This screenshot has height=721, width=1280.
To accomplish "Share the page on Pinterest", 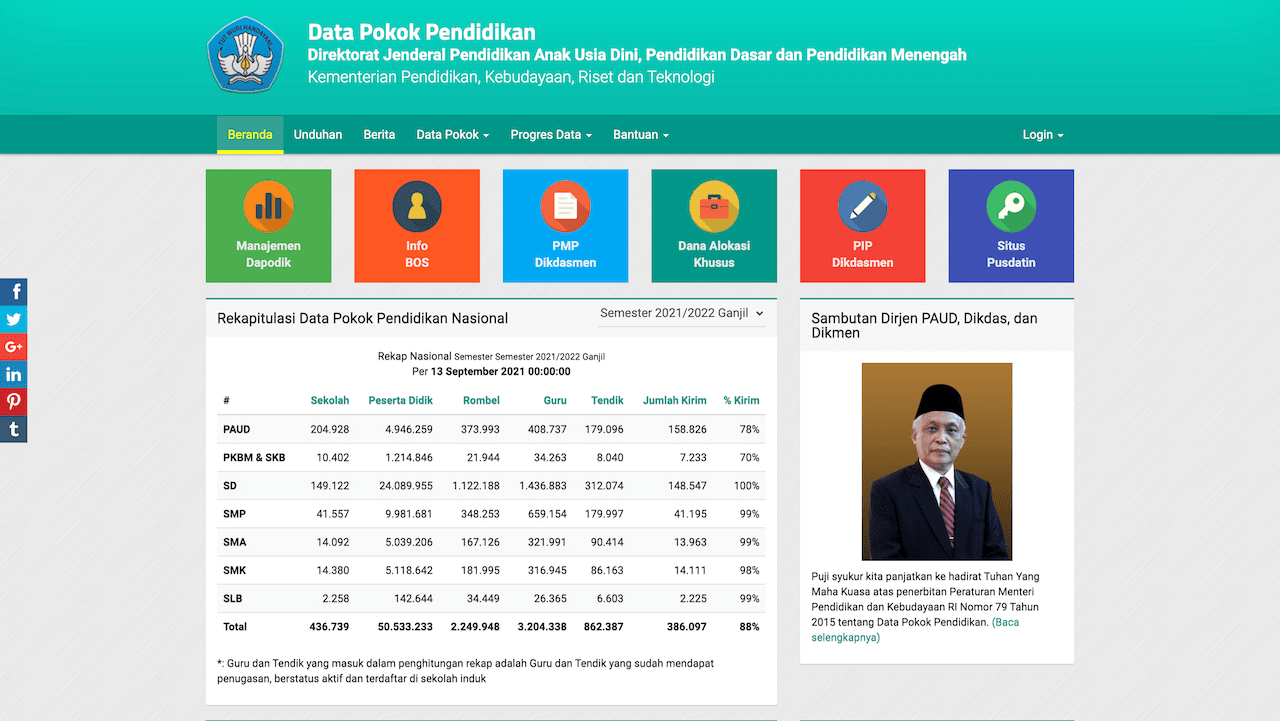I will click(13, 402).
